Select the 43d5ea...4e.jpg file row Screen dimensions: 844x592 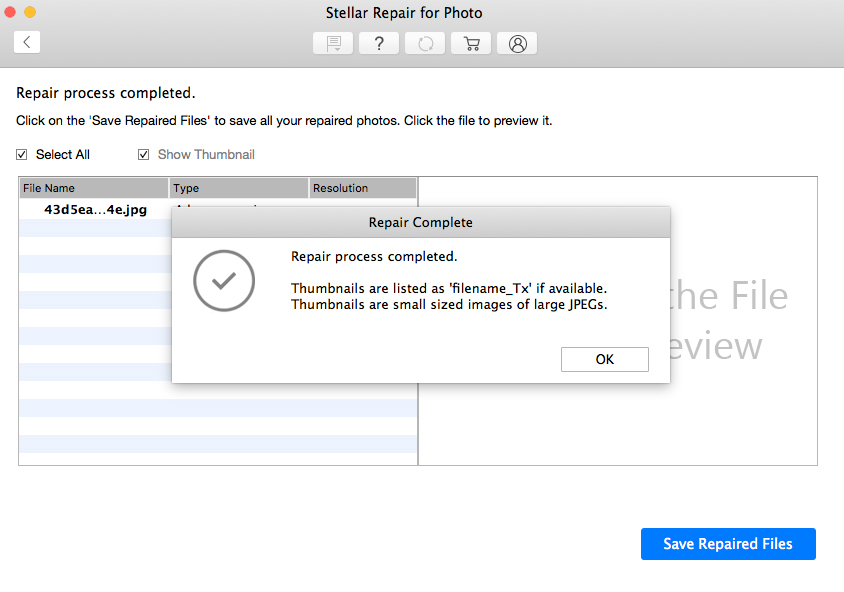click(95, 210)
